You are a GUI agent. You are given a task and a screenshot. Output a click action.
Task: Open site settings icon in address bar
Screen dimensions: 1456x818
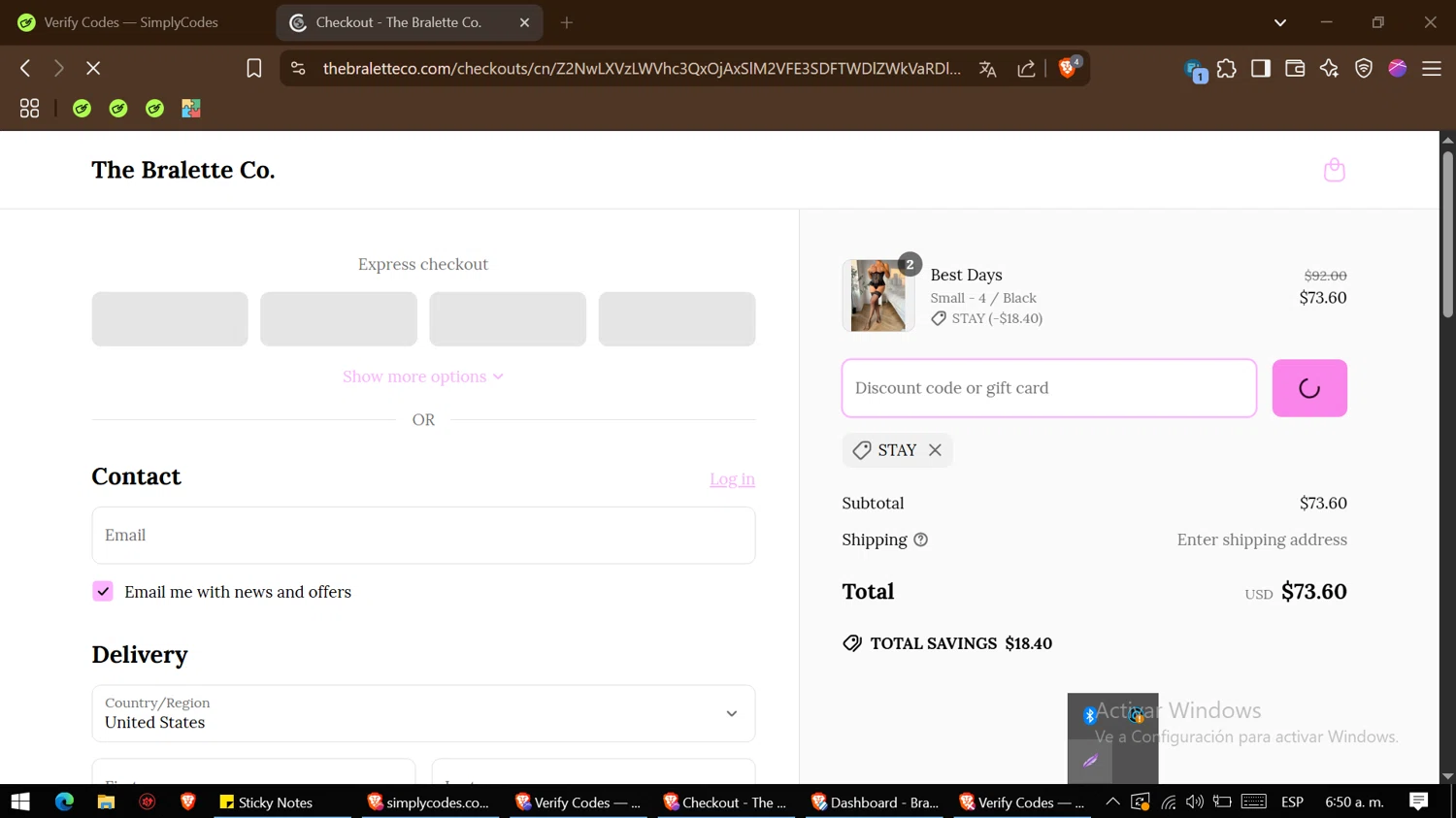point(298,68)
